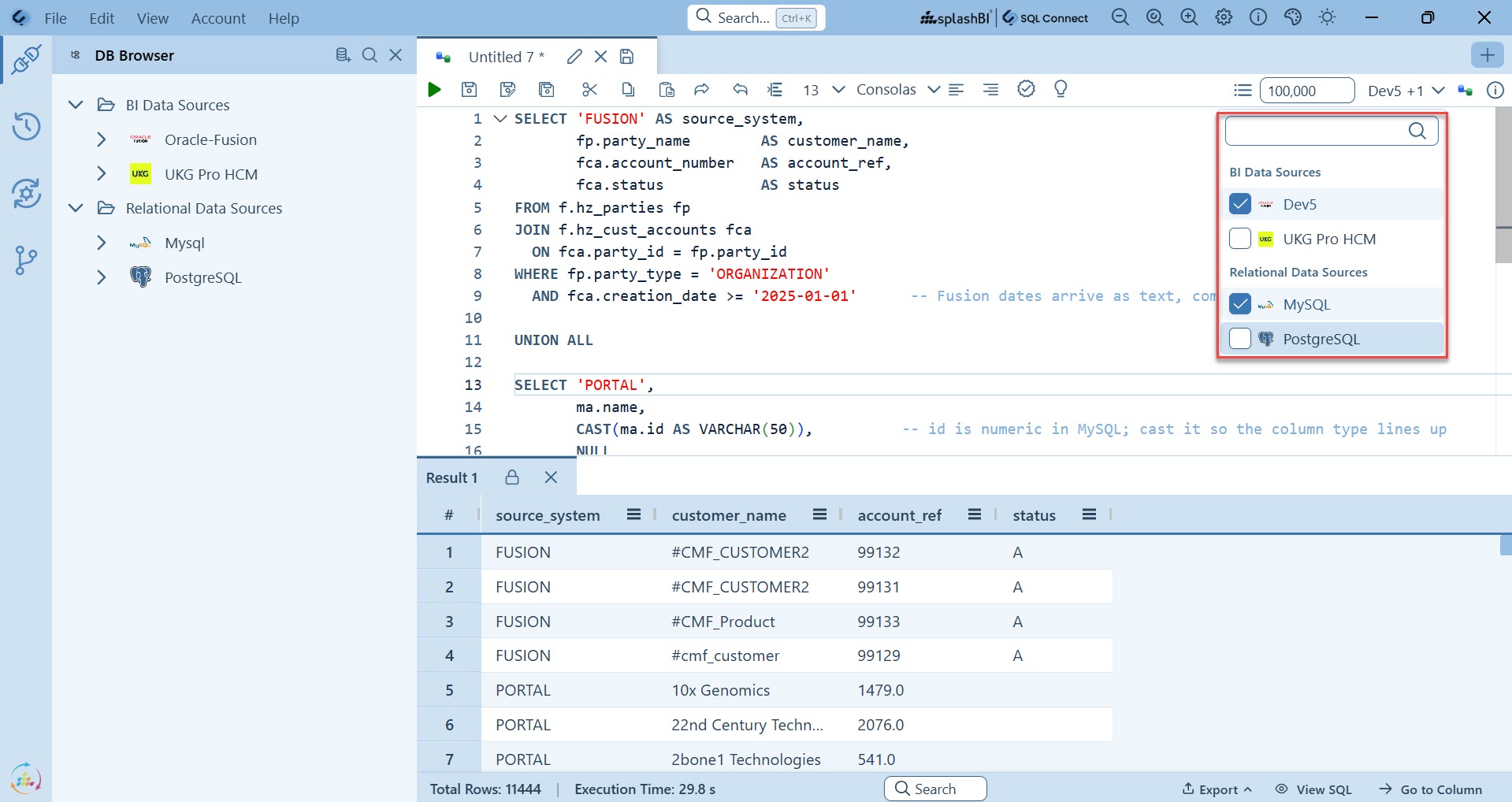
Task: Click the row limit field showing 100,000
Action: [1307, 91]
